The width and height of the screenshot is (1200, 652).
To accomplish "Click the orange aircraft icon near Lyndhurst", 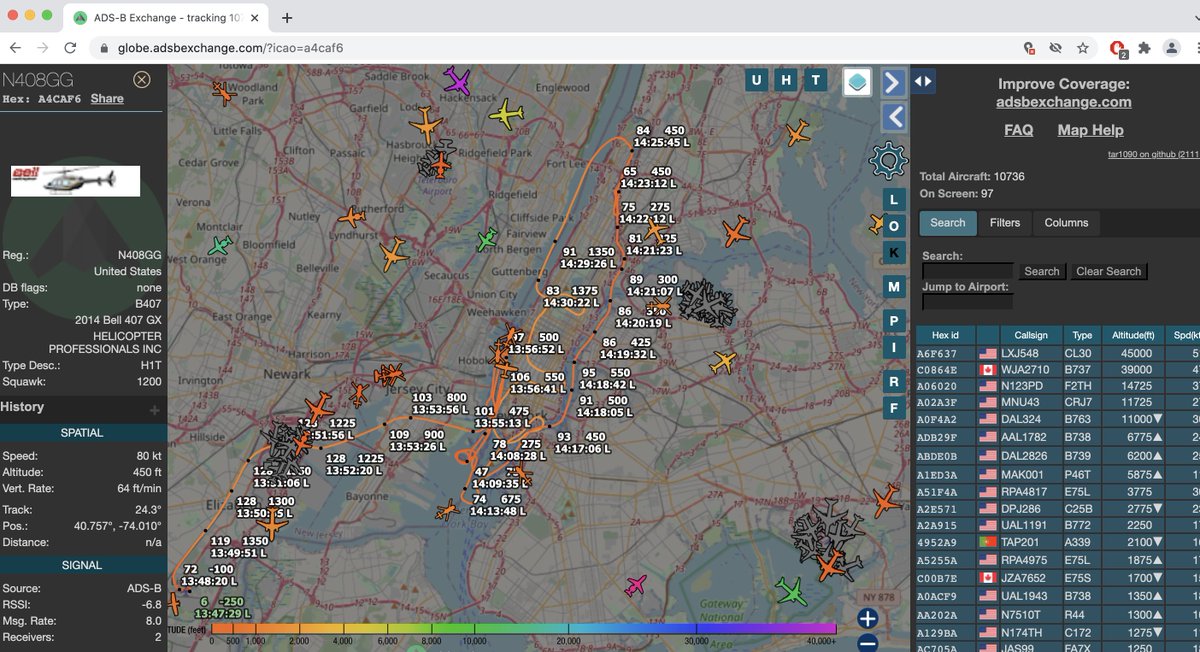I will [352, 216].
